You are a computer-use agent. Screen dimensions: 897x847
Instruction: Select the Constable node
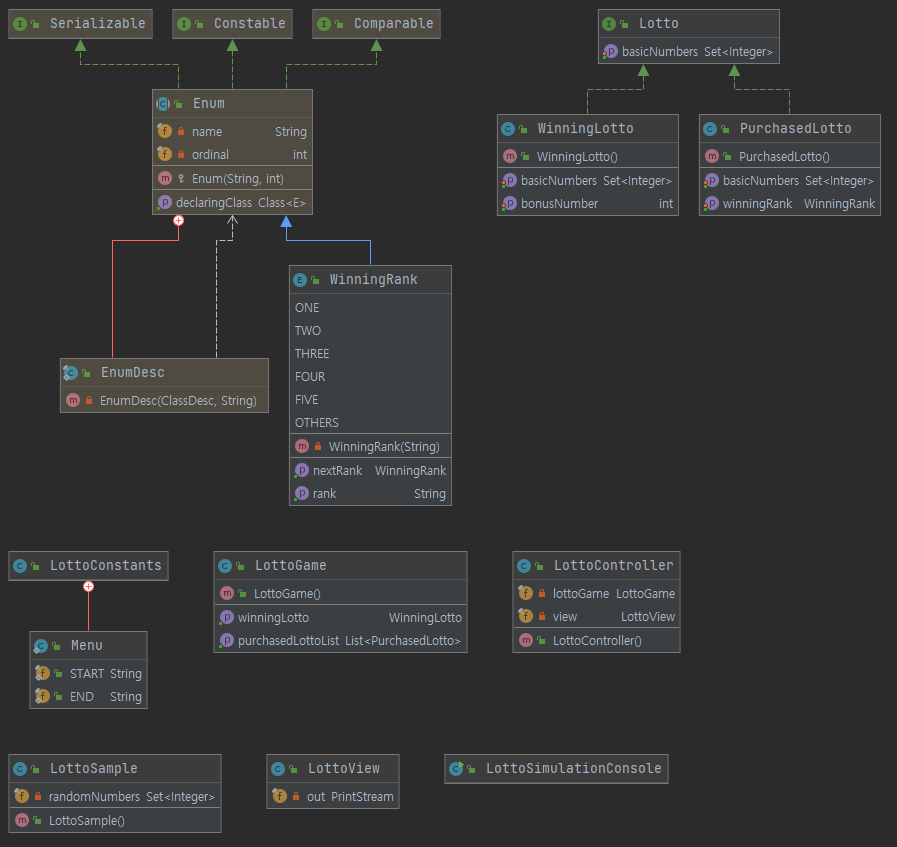[x=232, y=24]
